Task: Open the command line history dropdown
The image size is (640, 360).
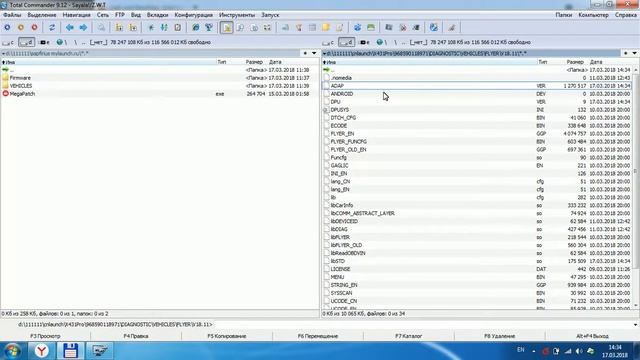Action: pos(635,324)
